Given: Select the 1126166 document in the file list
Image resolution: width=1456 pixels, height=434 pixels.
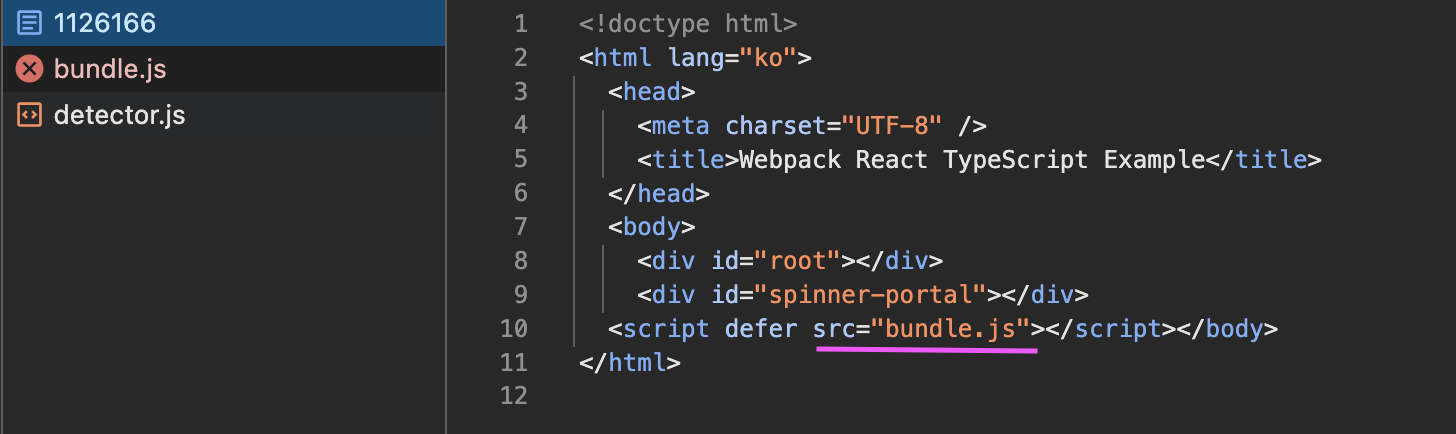Looking at the screenshot, I should [222, 22].
